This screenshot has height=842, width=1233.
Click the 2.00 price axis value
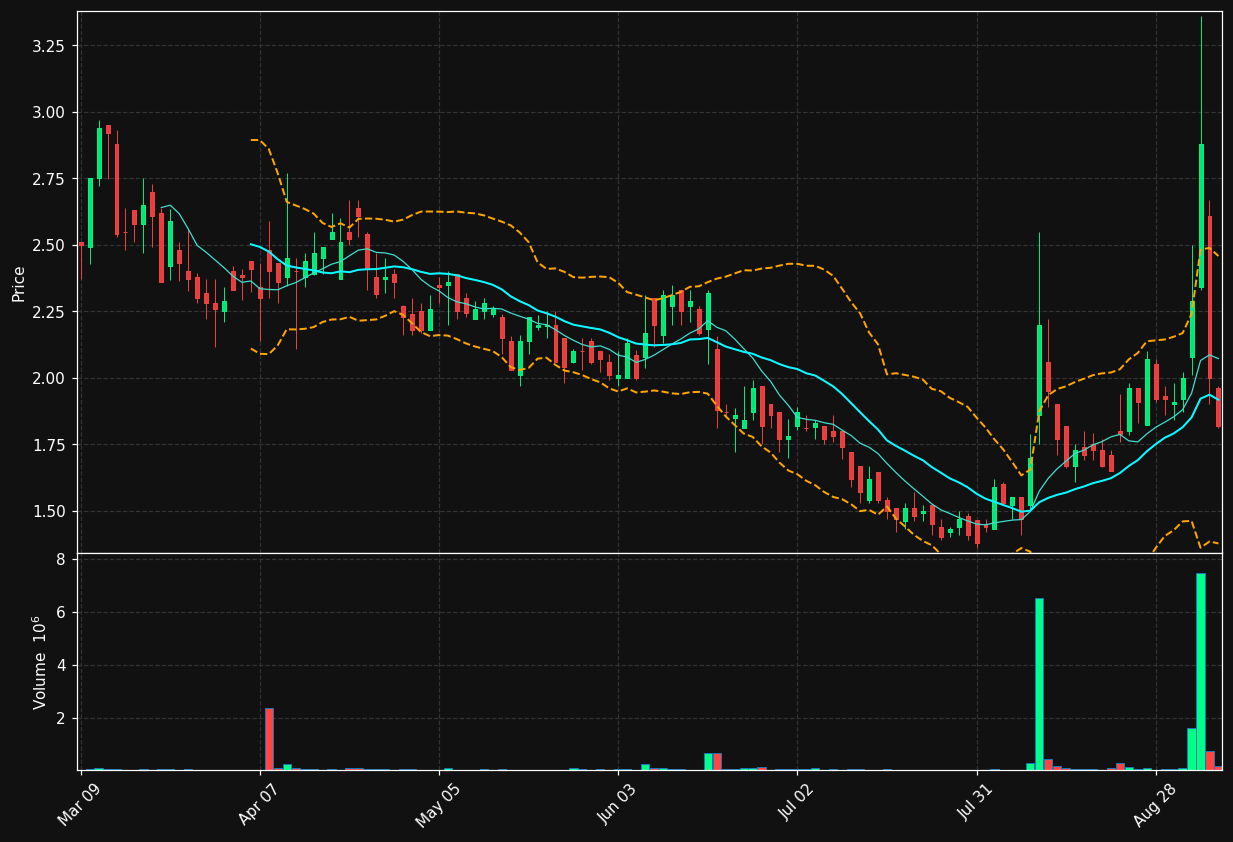[x=49, y=378]
